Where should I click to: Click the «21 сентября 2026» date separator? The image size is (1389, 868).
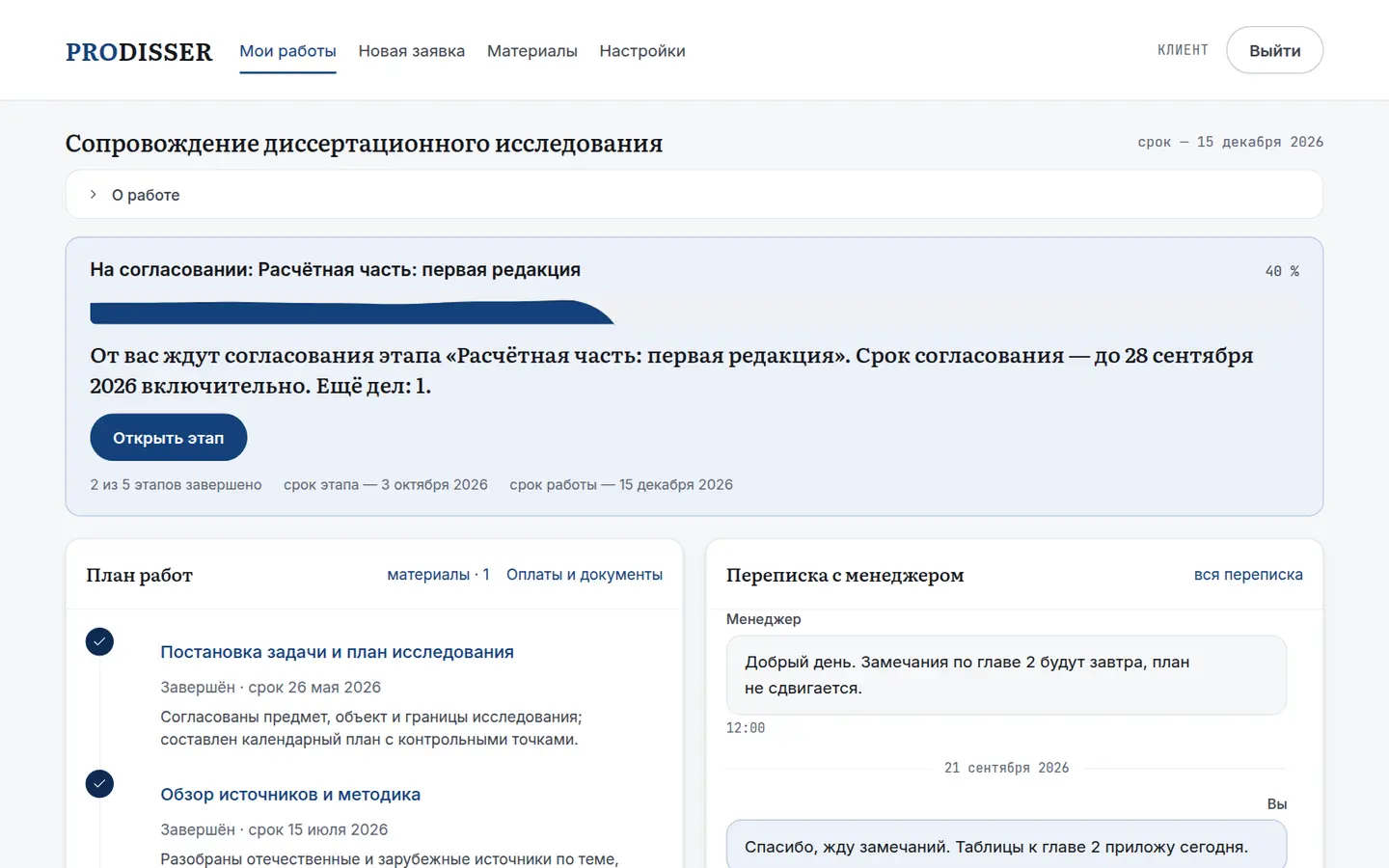pyautogui.click(x=1006, y=768)
